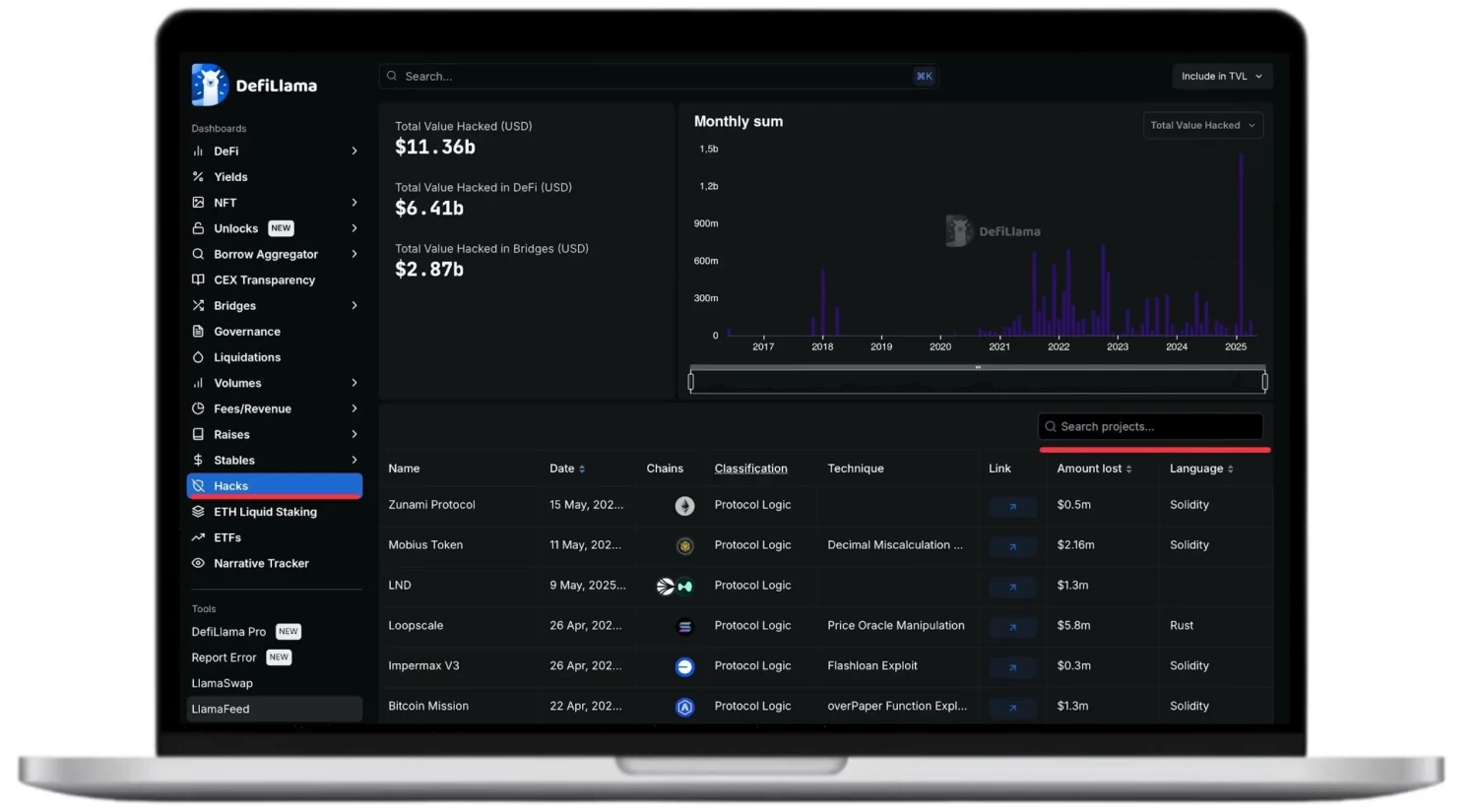Expand the Fees/Revenue submenu chevron
Viewport: 1477px width, 812px height.
[x=354, y=408]
